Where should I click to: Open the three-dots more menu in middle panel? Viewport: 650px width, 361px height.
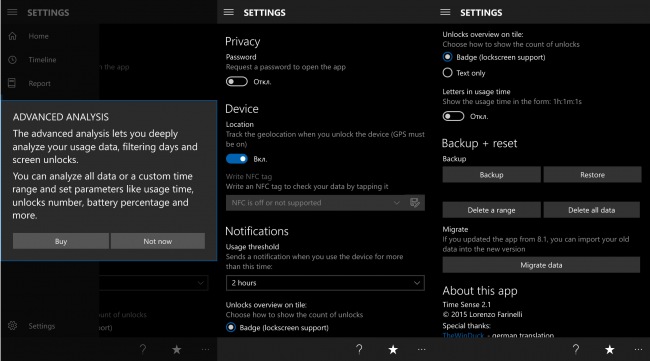tap(422, 350)
